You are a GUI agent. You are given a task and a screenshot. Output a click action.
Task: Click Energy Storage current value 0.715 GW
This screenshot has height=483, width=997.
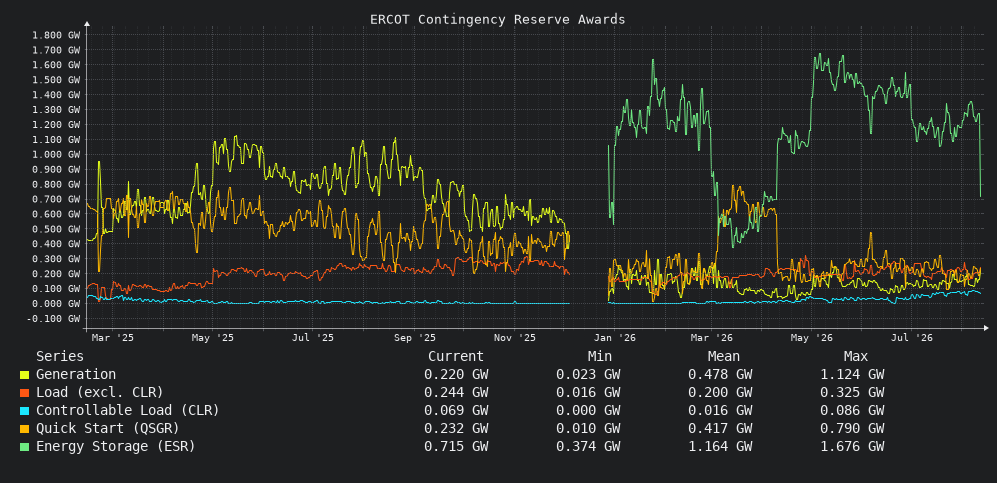click(x=456, y=446)
